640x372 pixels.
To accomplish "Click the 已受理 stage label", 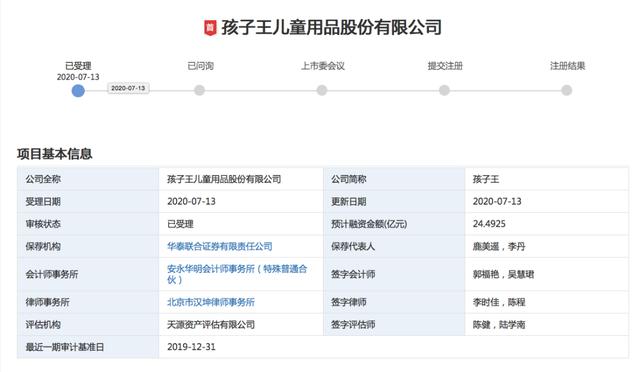I will pyautogui.click(x=78, y=66).
